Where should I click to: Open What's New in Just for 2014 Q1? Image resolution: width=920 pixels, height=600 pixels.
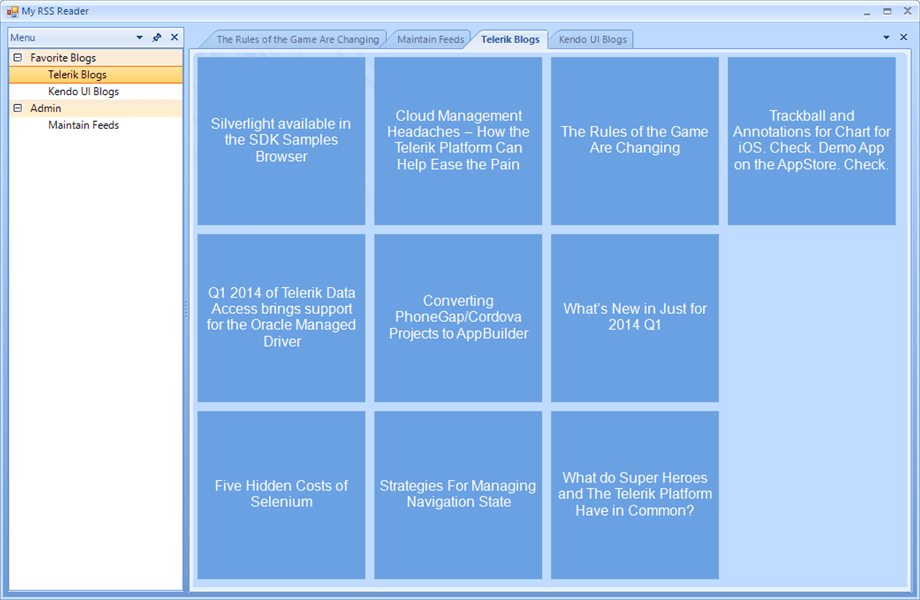tap(634, 317)
